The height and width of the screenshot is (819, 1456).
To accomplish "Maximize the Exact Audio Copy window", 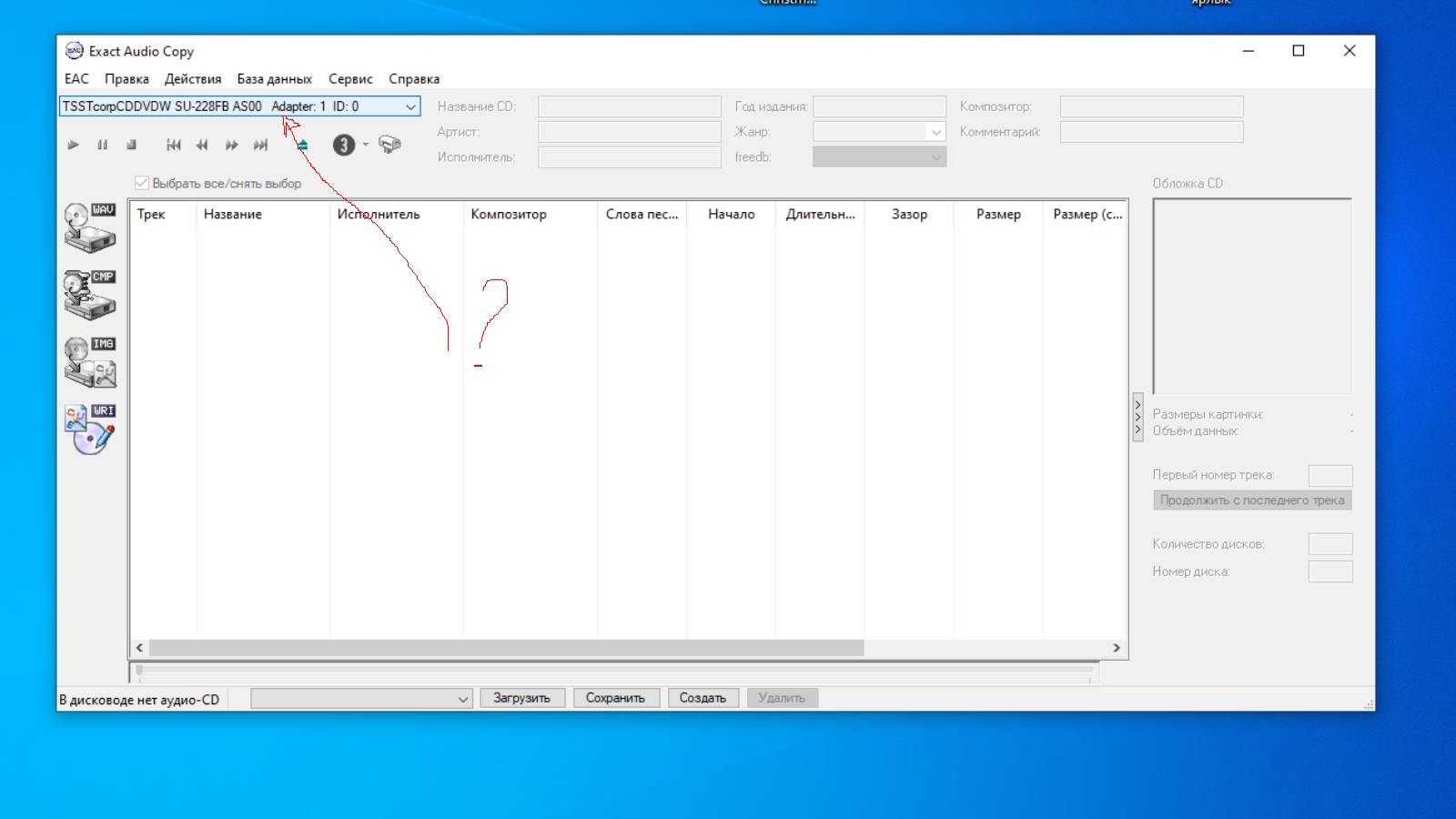I will 1299,51.
